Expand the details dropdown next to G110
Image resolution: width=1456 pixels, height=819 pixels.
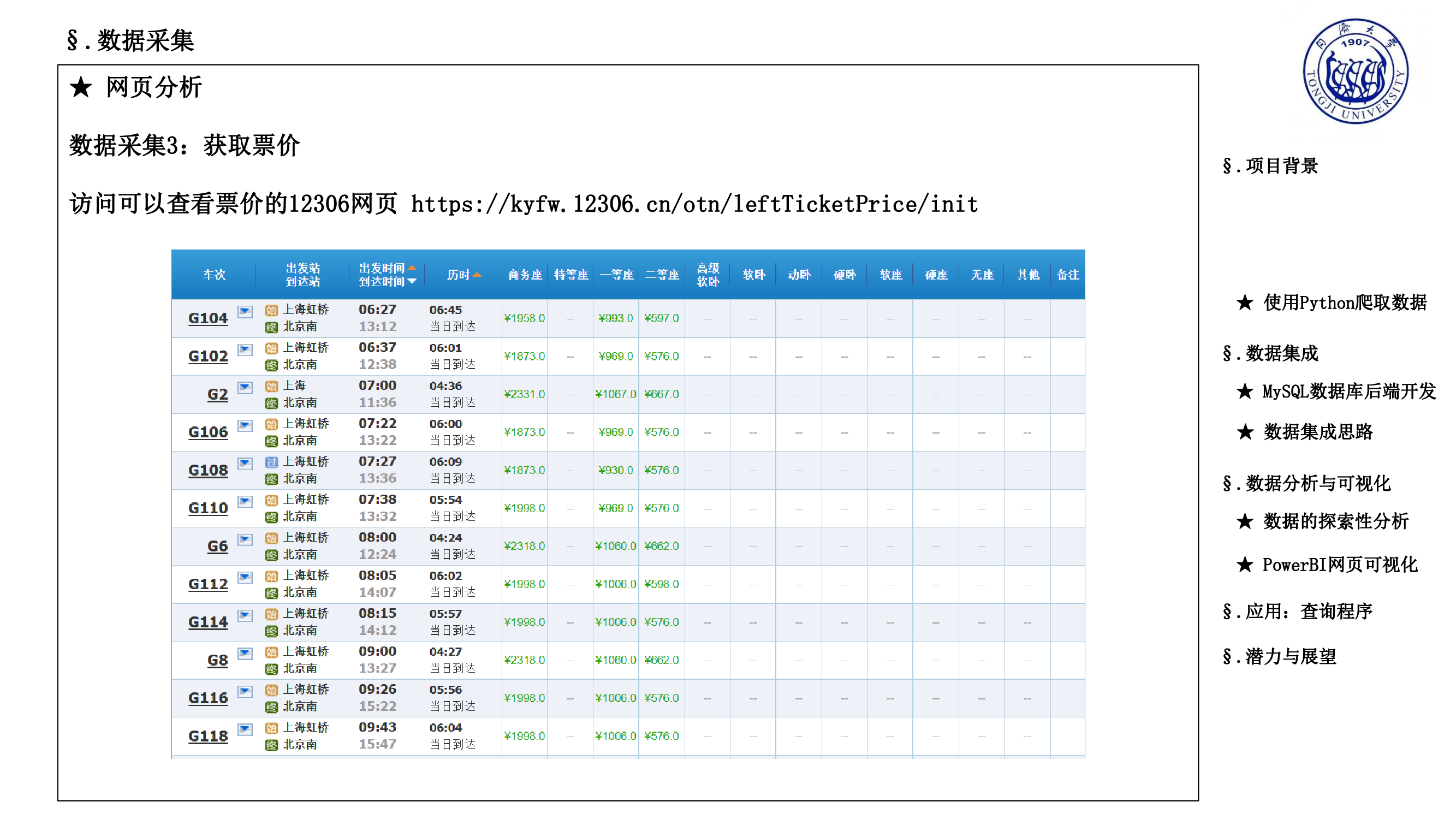(244, 502)
